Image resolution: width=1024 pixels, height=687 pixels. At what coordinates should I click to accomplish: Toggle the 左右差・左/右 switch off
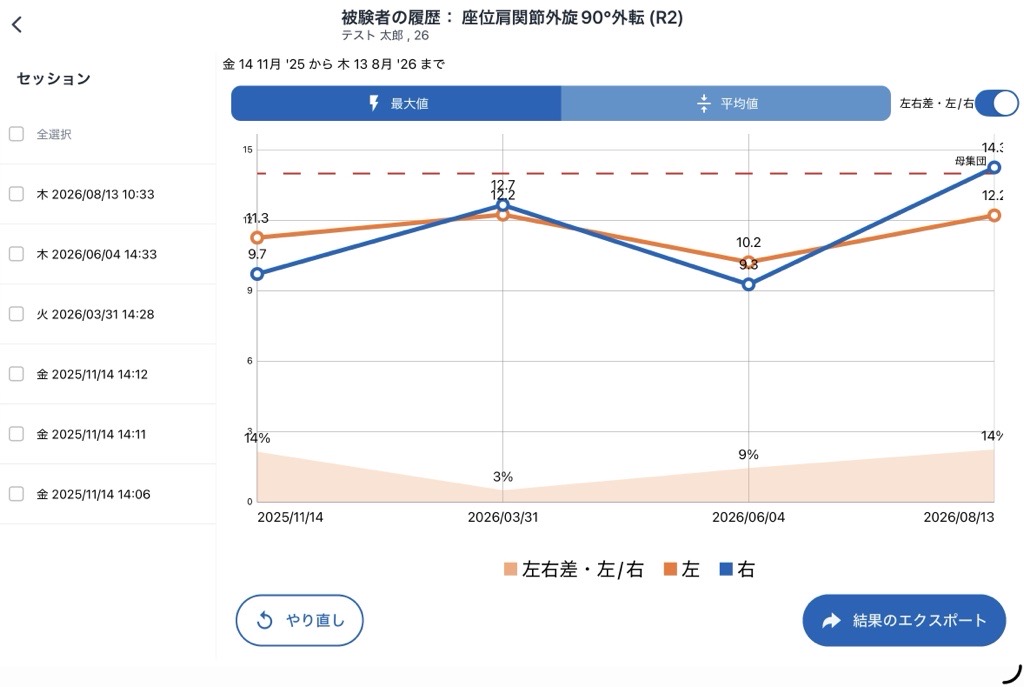[x=997, y=103]
